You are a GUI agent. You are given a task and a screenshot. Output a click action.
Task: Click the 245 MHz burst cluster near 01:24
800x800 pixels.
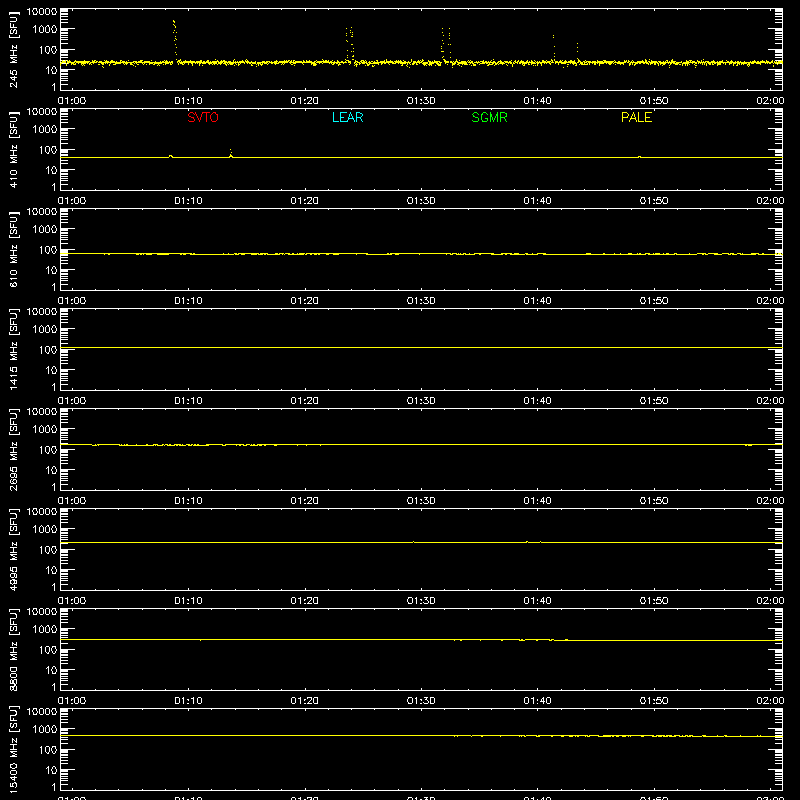click(350, 43)
